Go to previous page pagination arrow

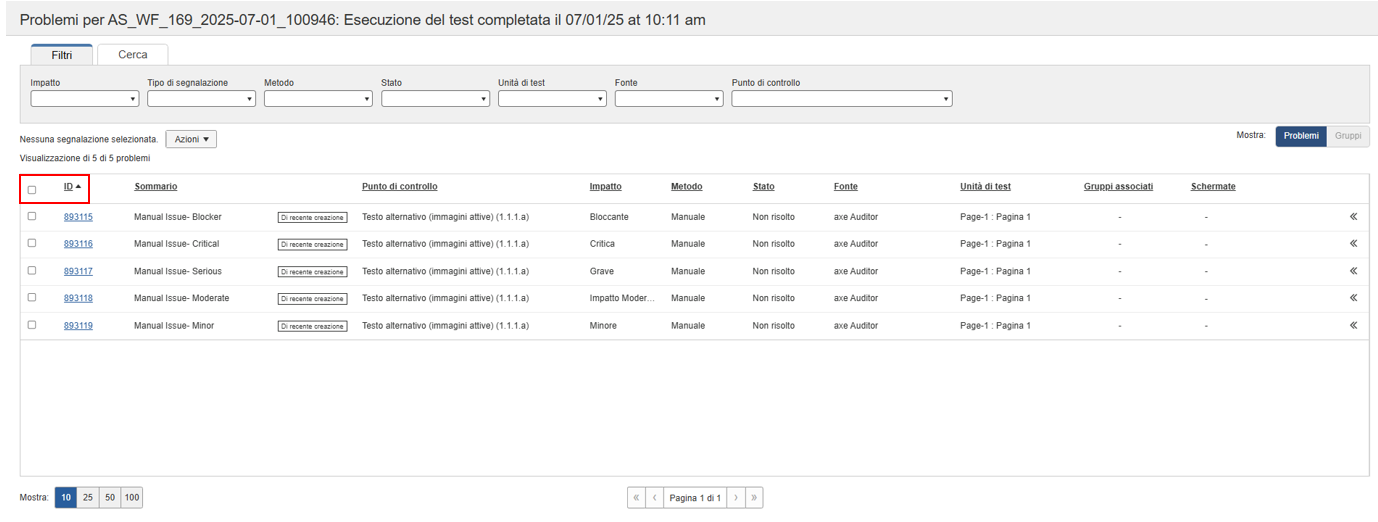point(654,498)
